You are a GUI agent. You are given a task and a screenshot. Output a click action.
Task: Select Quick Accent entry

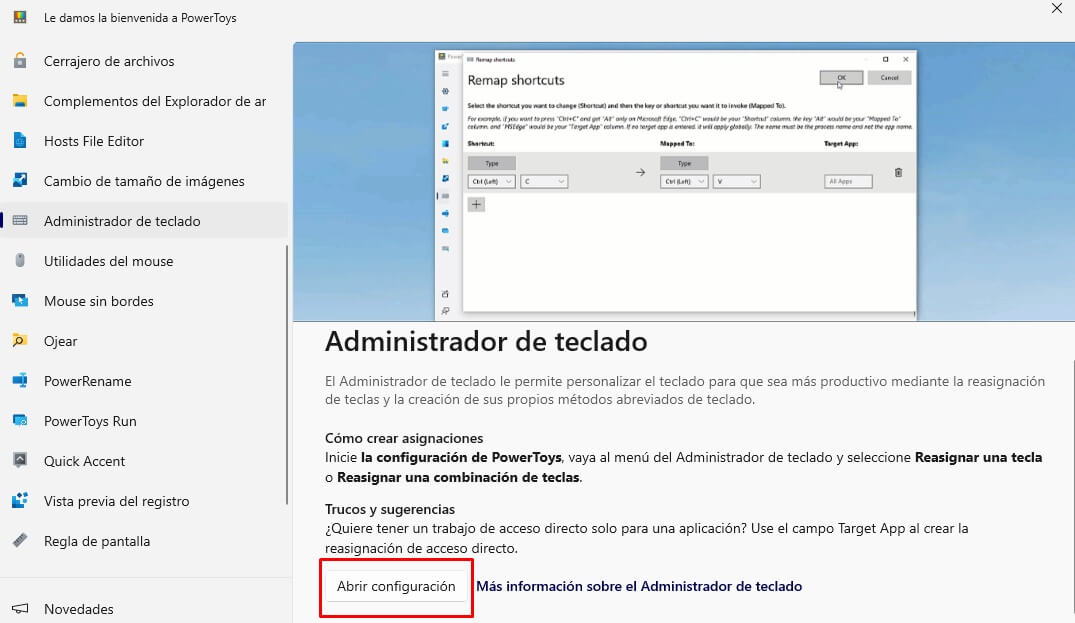pyautogui.click(x=144, y=461)
